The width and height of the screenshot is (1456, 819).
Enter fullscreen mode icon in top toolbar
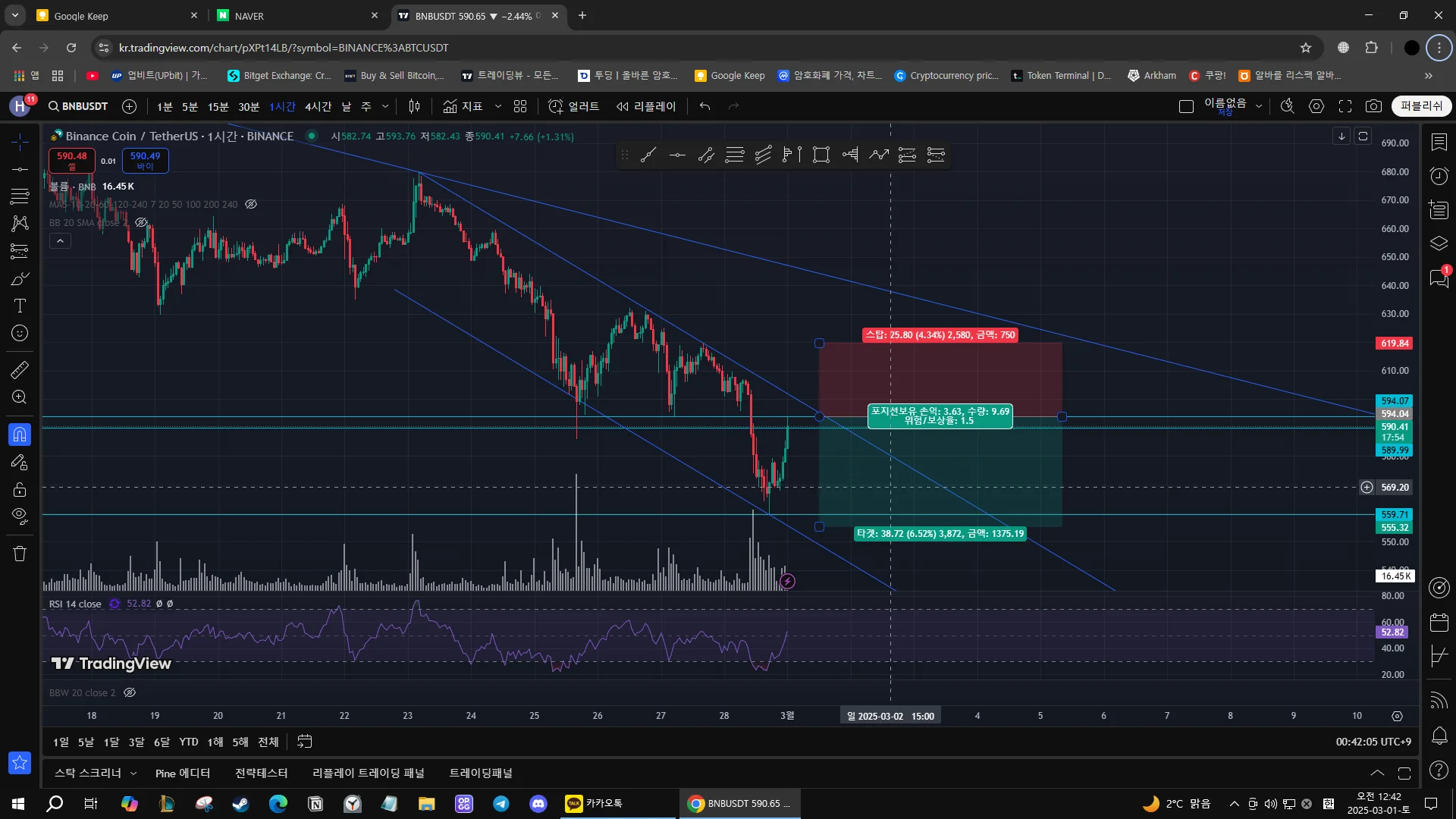1345,106
